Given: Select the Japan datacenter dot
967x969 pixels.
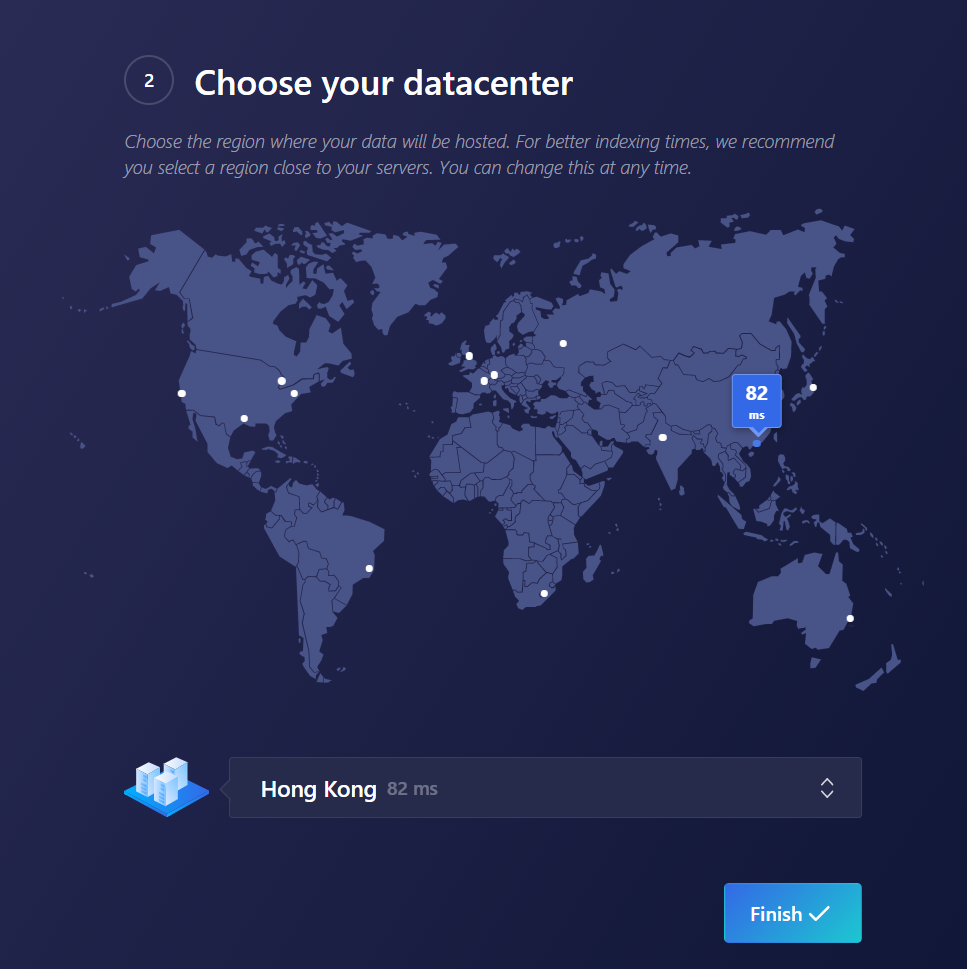Looking at the screenshot, I should (x=813, y=387).
